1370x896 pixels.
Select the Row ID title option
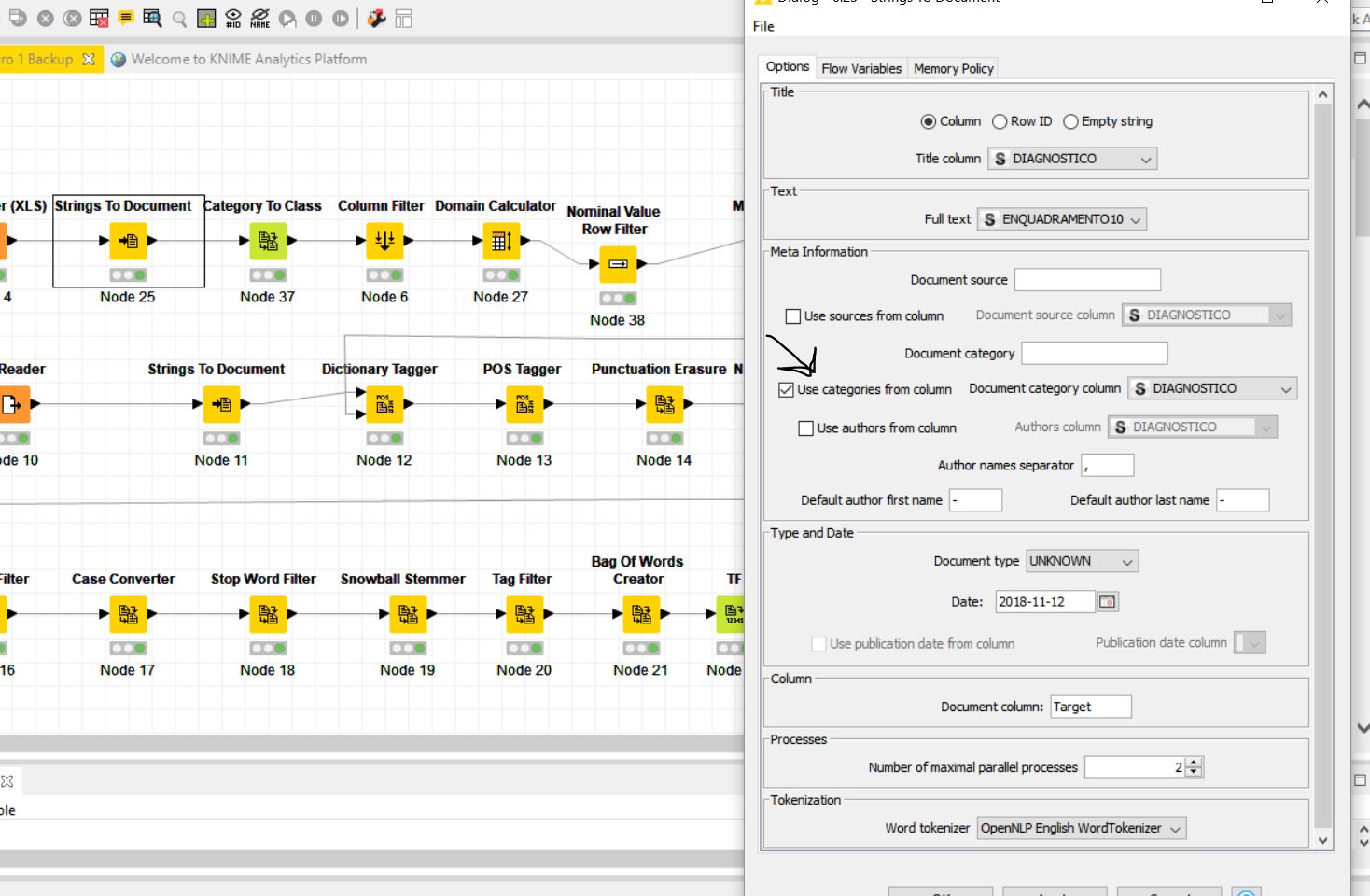[1000, 121]
